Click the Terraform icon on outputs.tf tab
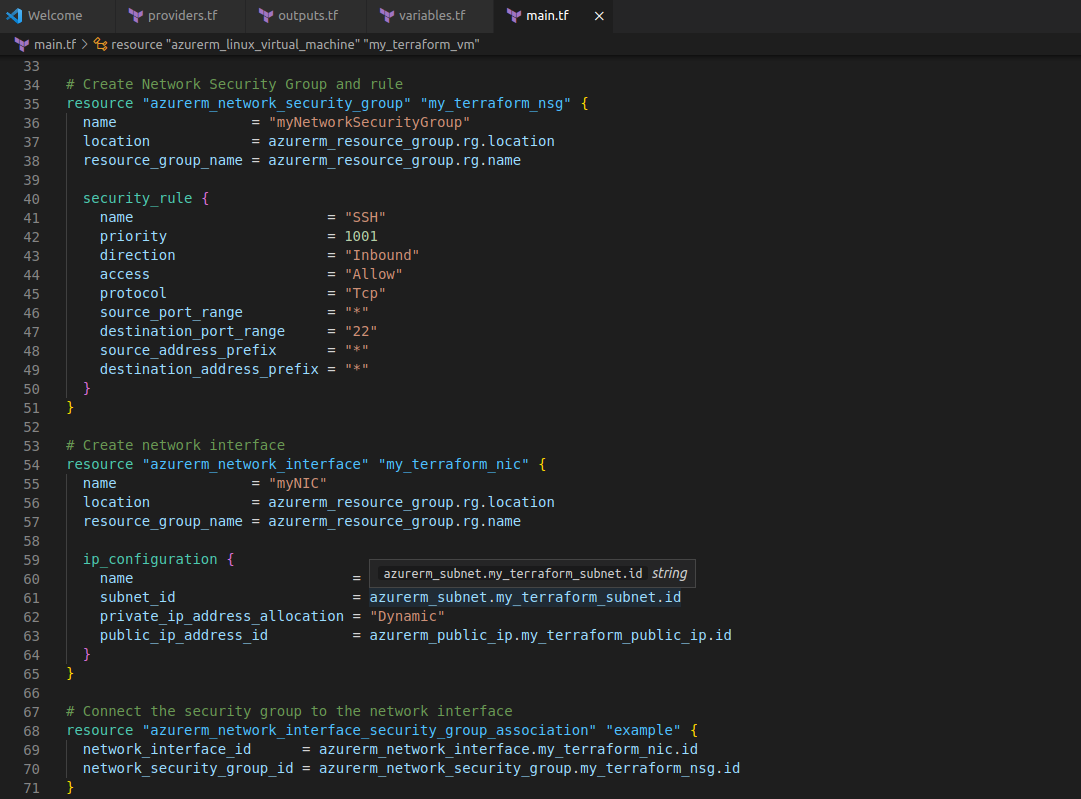The width and height of the screenshot is (1081, 799). [266, 16]
